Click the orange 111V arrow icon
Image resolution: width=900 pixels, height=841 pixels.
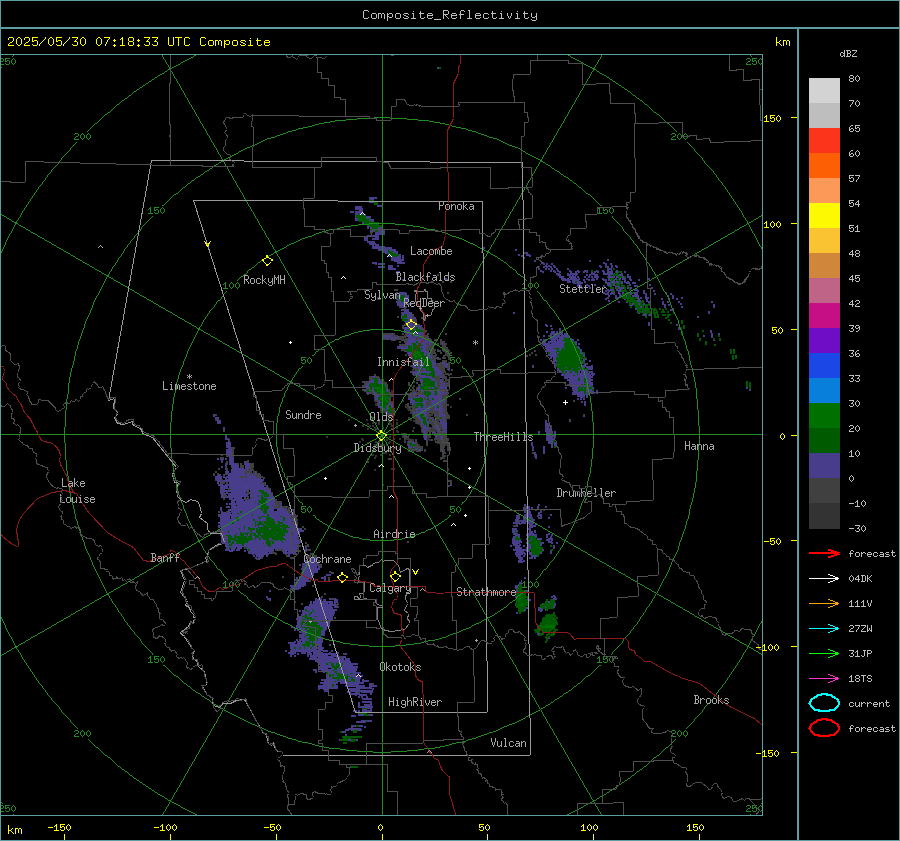(x=824, y=603)
